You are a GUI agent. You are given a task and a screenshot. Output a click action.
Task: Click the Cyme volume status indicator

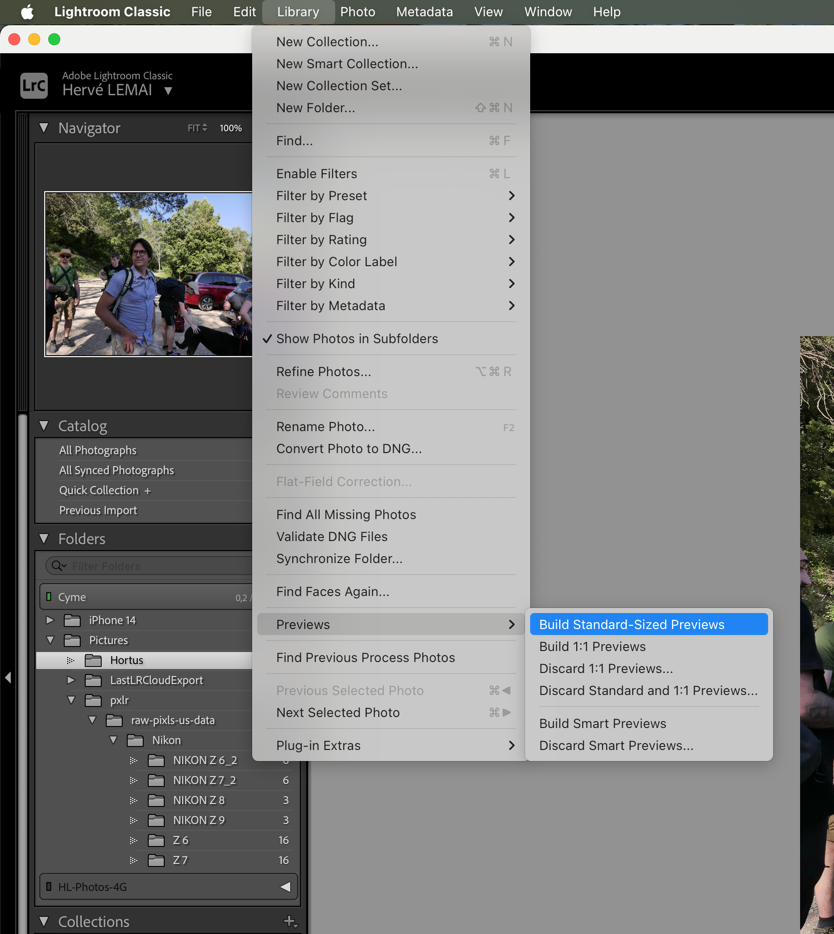pos(48,596)
